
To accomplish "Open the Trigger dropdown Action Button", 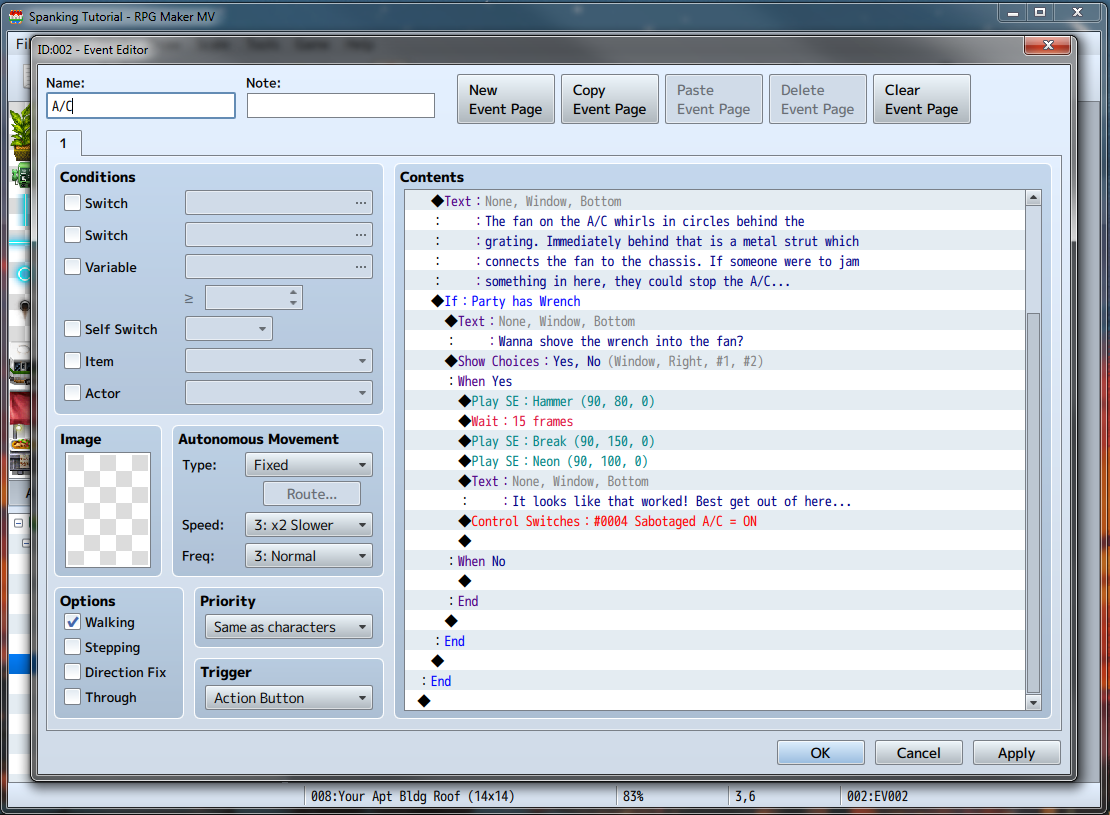I will point(289,697).
